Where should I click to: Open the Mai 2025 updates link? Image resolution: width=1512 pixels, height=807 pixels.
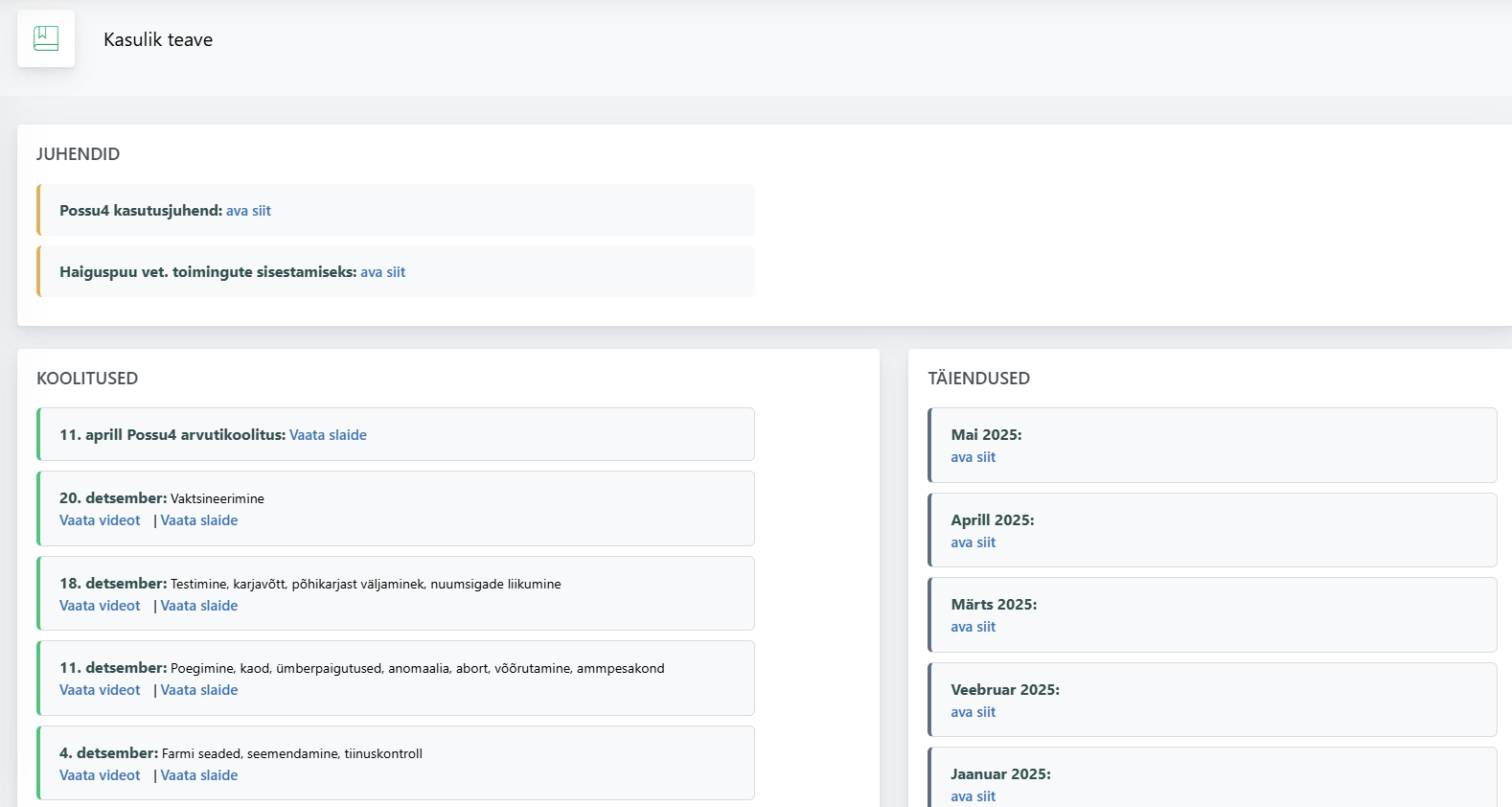973,457
